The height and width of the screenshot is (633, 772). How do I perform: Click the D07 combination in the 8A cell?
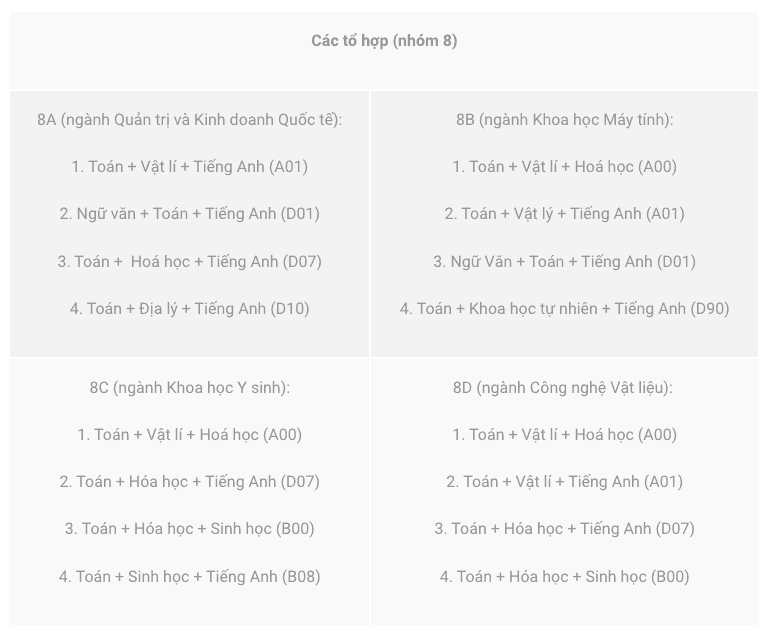(190, 262)
